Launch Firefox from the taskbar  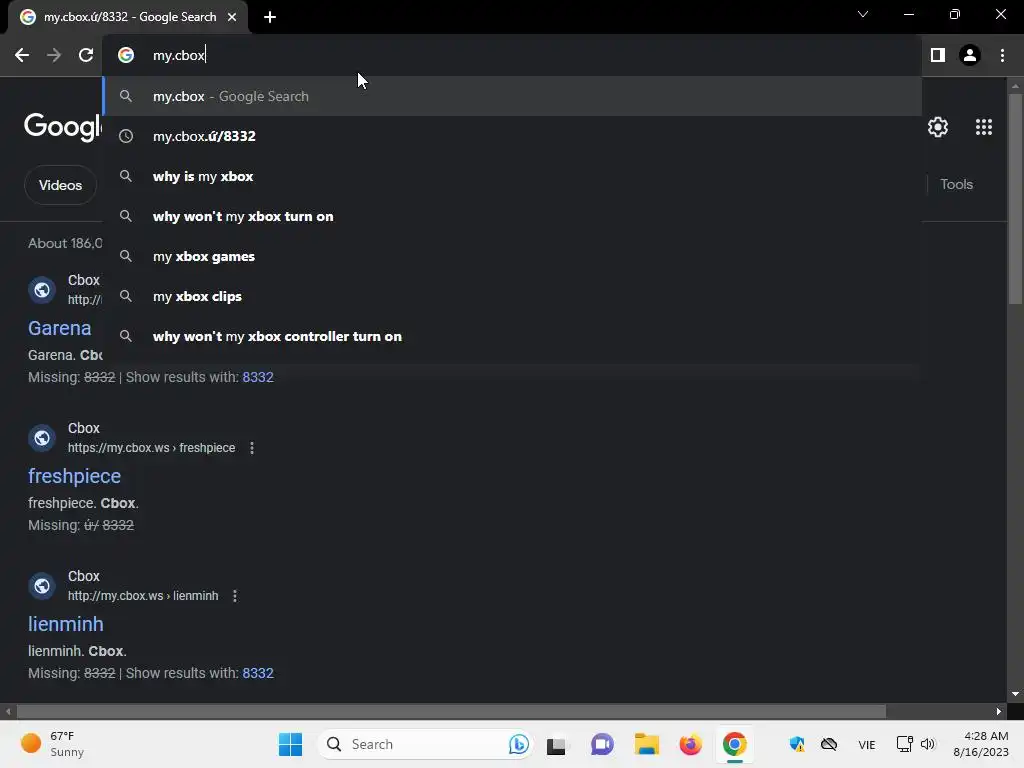click(x=690, y=744)
